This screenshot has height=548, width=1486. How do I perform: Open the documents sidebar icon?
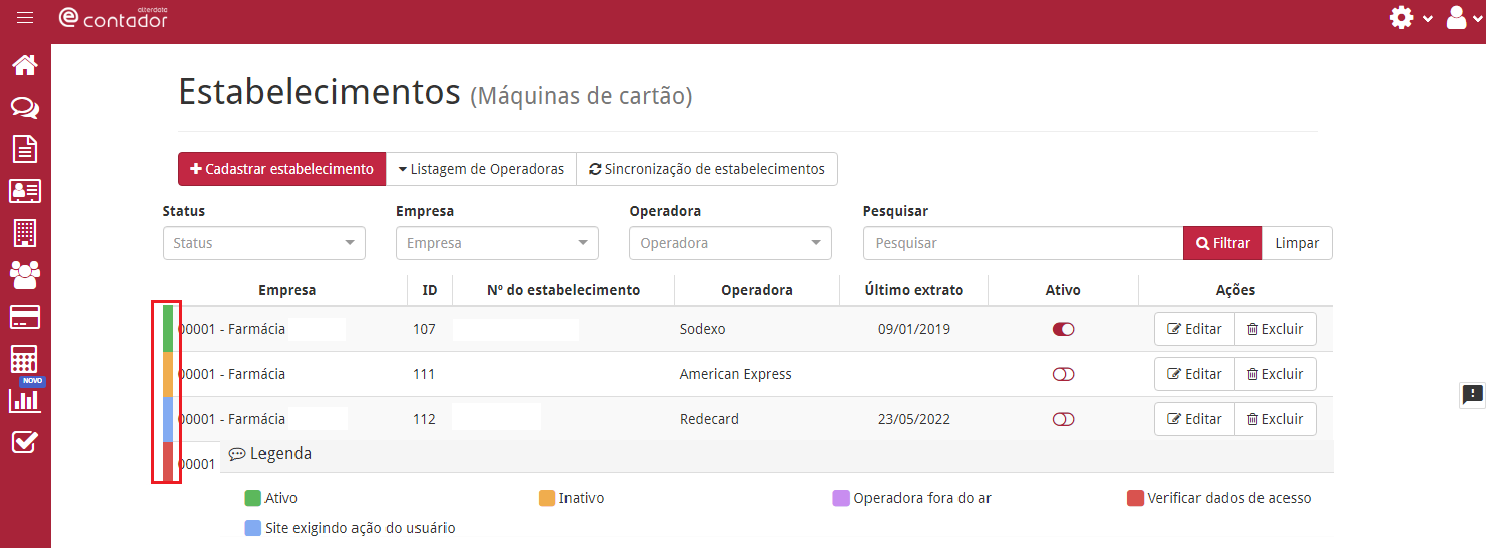pyautogui.click(x=25, y=149)
